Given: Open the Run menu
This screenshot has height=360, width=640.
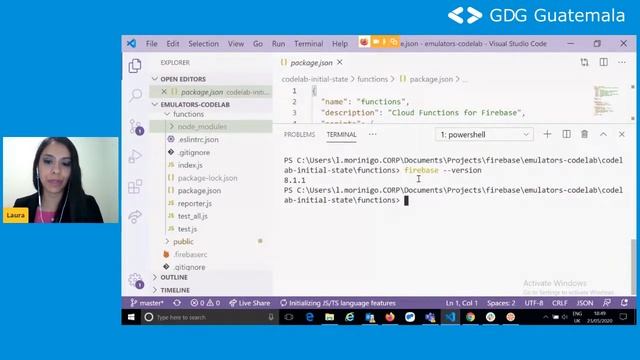Looking at the screenshot, I should point(278,44).
